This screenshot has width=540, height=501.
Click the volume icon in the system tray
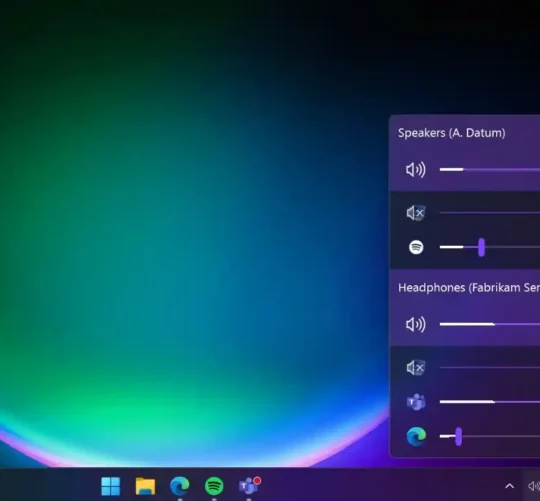(534, 486)
